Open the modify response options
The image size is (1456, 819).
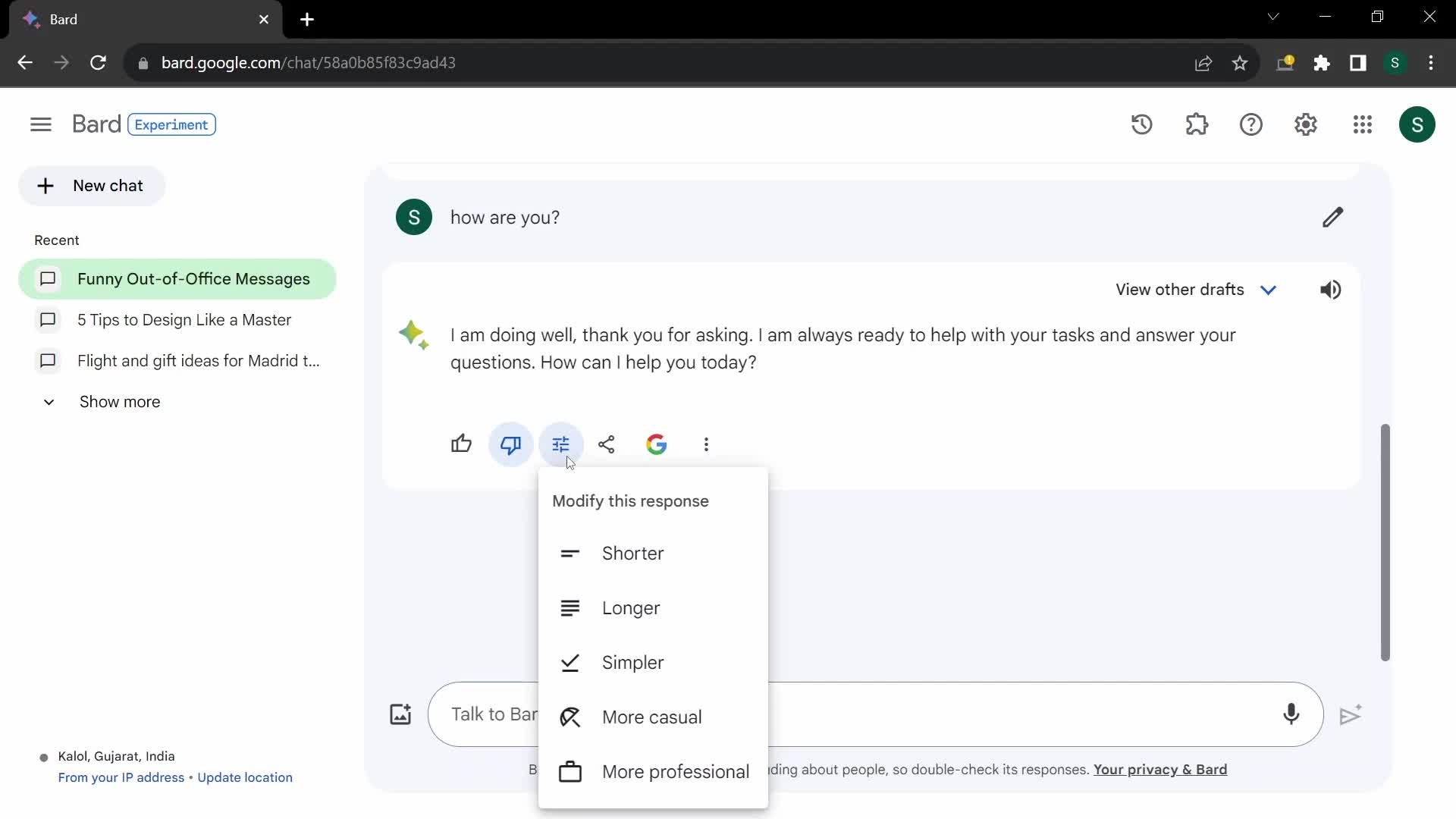click(x=561, y=444)
